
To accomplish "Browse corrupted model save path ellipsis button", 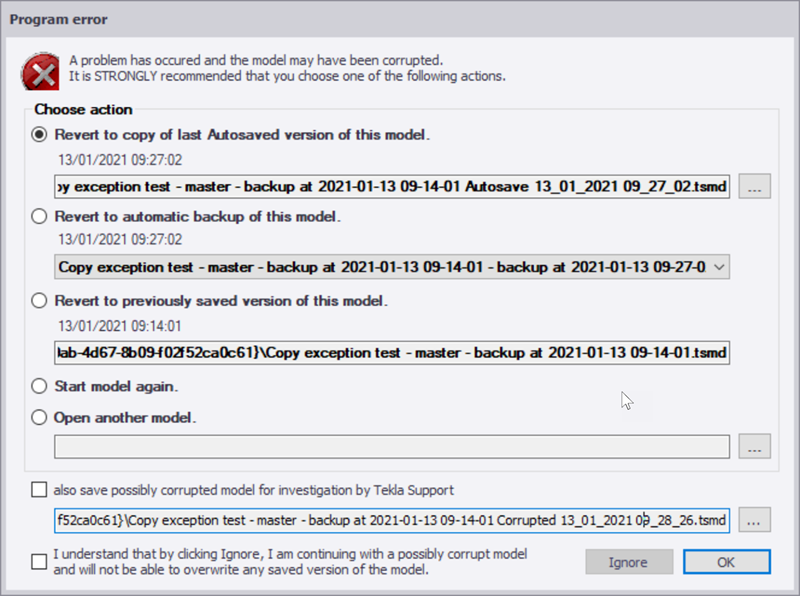I will coord(755,520).
